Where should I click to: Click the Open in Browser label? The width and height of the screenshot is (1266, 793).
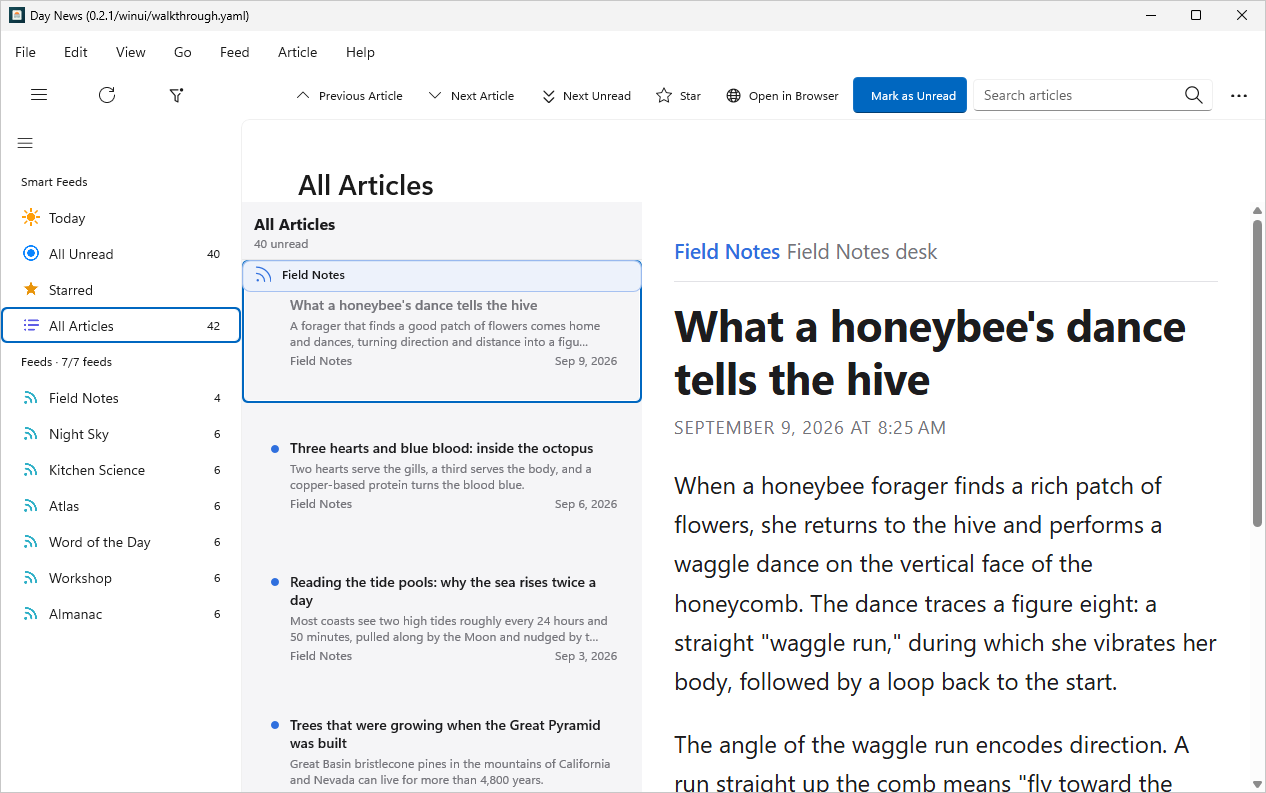pyautogui.click(x=794, y=96)
